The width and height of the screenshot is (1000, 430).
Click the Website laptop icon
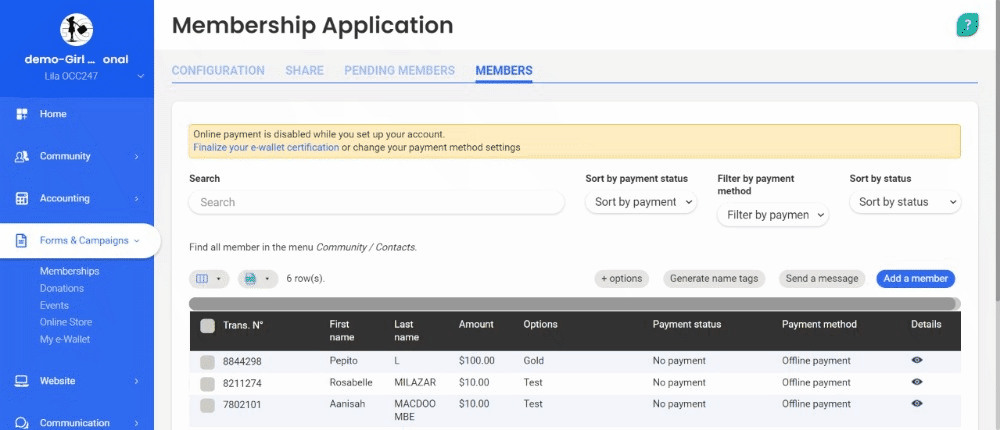[x=21, y=381]
